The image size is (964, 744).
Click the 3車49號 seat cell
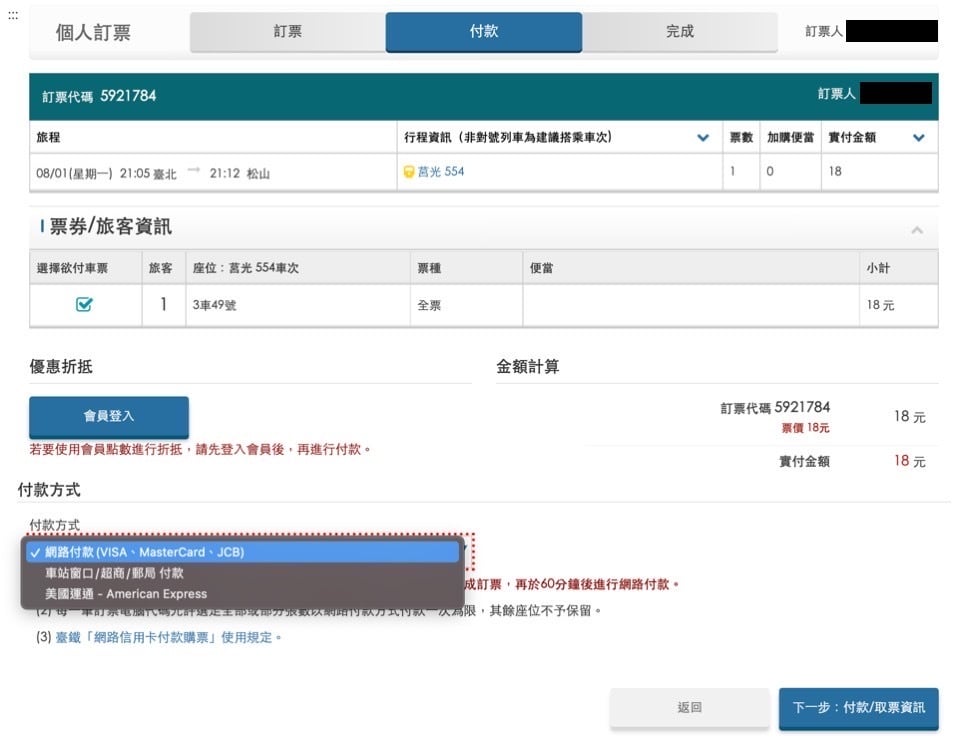(x=214, y=306)
